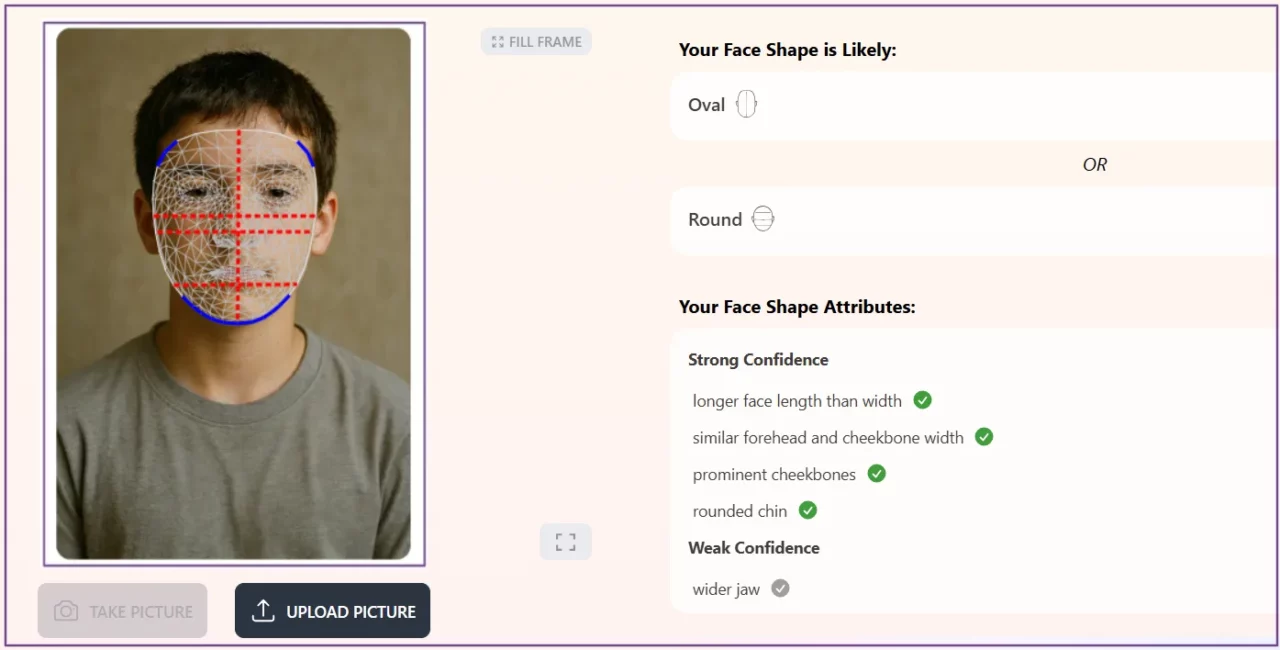Image resolution: width=1280 pixels, height=650 pixels.
Task: Click checkmark next to longer face length
Action: tap(922, 400)
